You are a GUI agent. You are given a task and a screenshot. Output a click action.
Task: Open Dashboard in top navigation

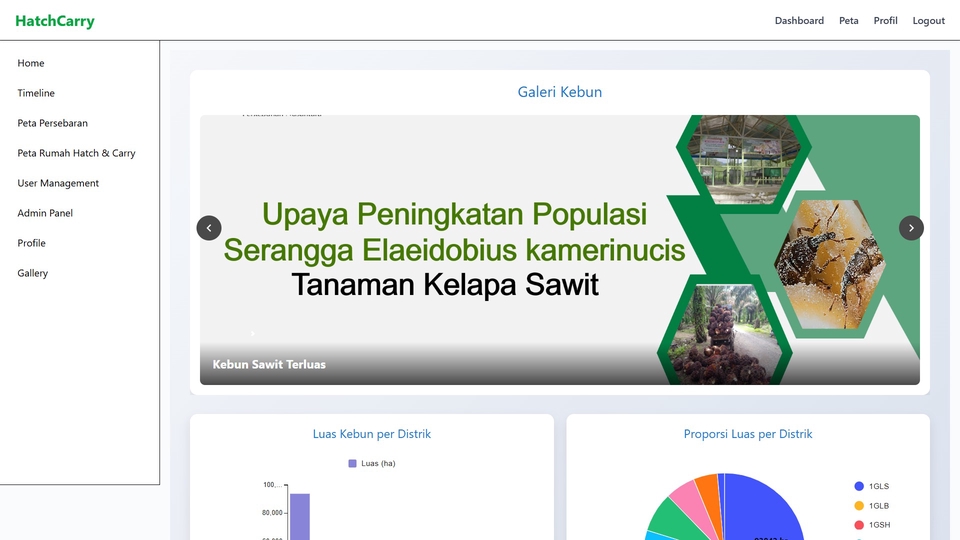tap(799, 21)
